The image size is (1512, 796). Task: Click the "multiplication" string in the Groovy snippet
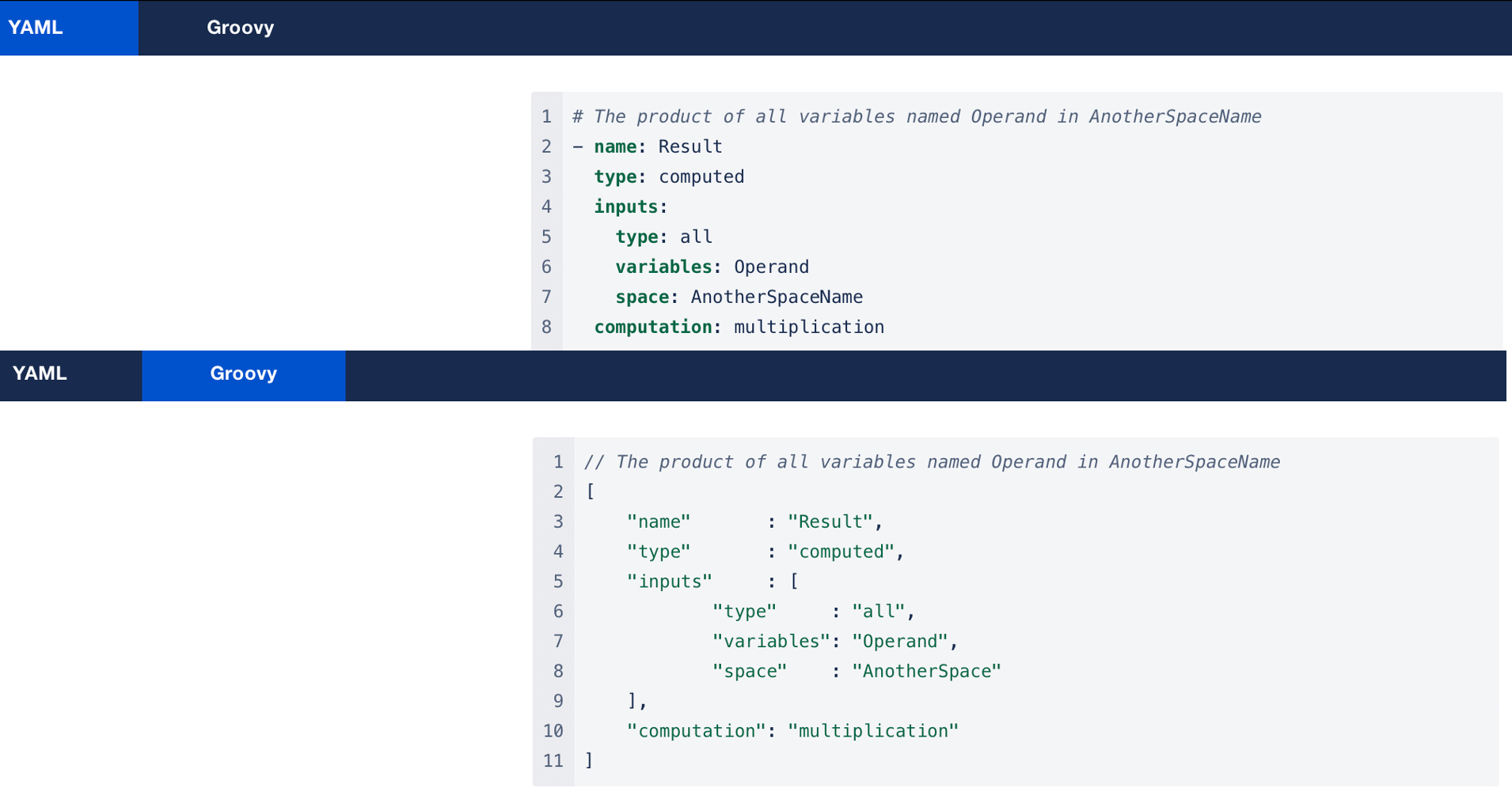click(872, 730)
